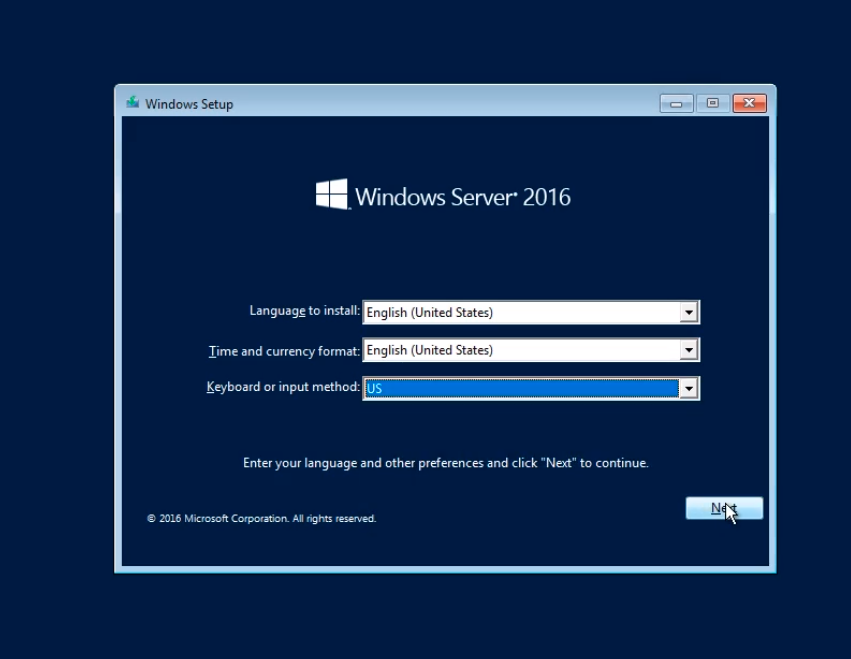Click the "Windows Setup" title text

[189, 104]
